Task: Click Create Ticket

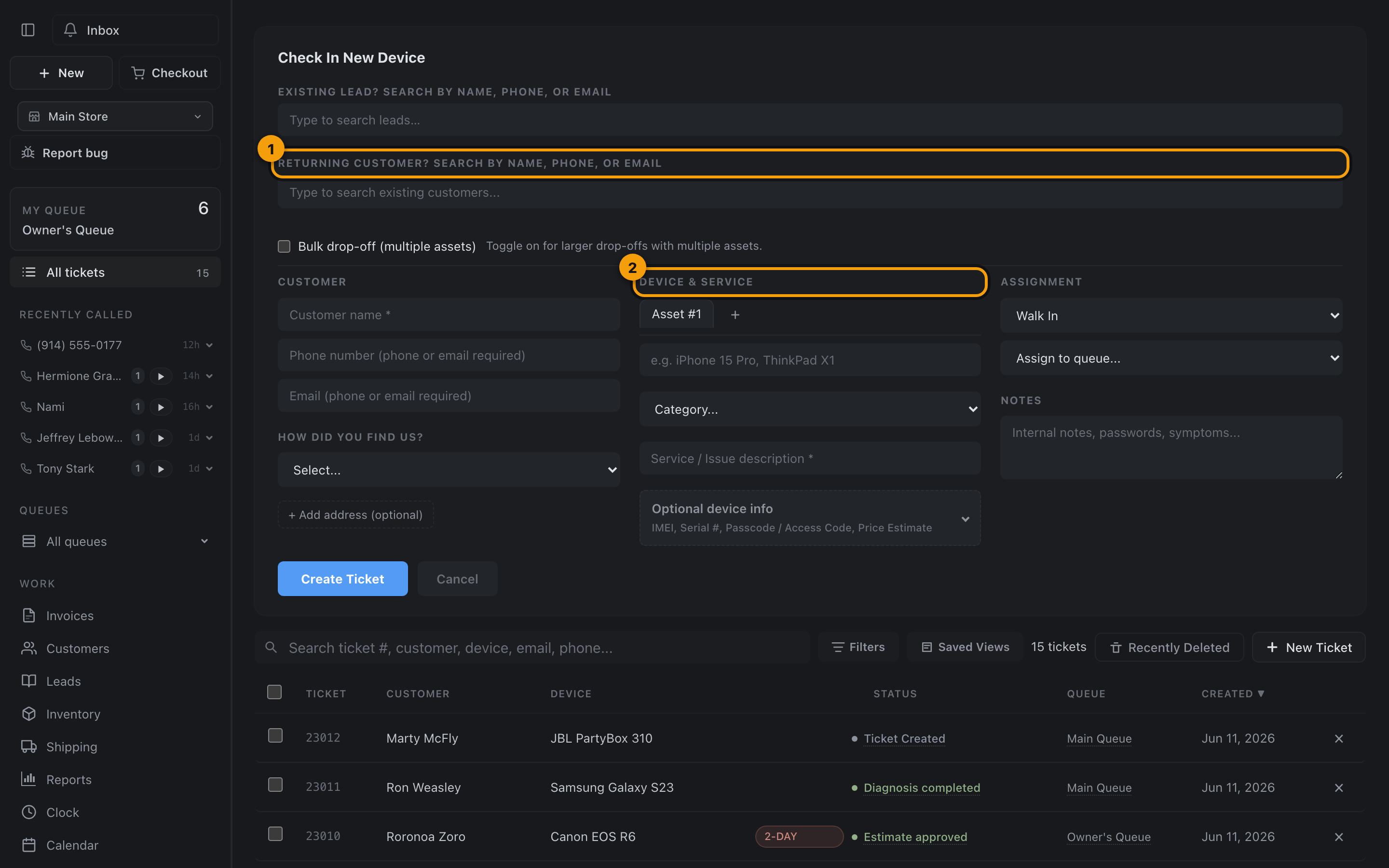Action: click(x=342, y=579)
